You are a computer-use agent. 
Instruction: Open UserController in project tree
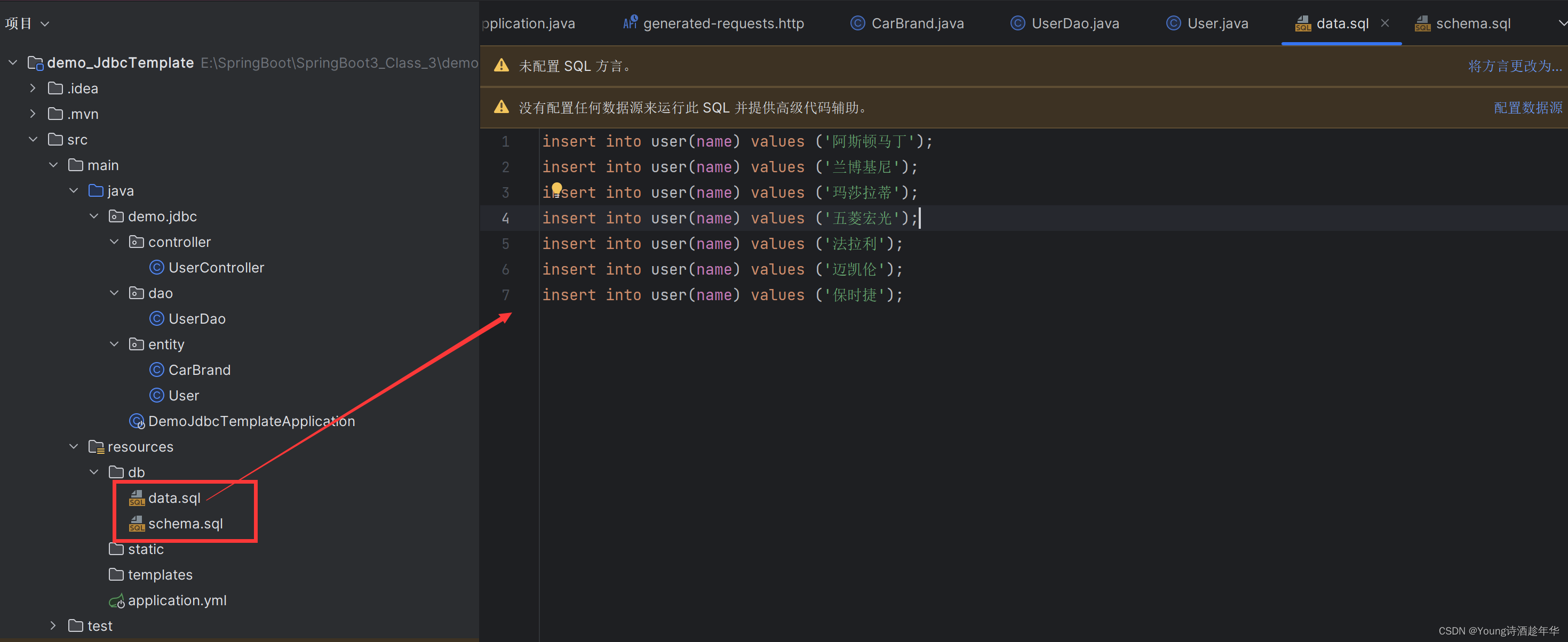pyautogui.click(x=216, y=267)
